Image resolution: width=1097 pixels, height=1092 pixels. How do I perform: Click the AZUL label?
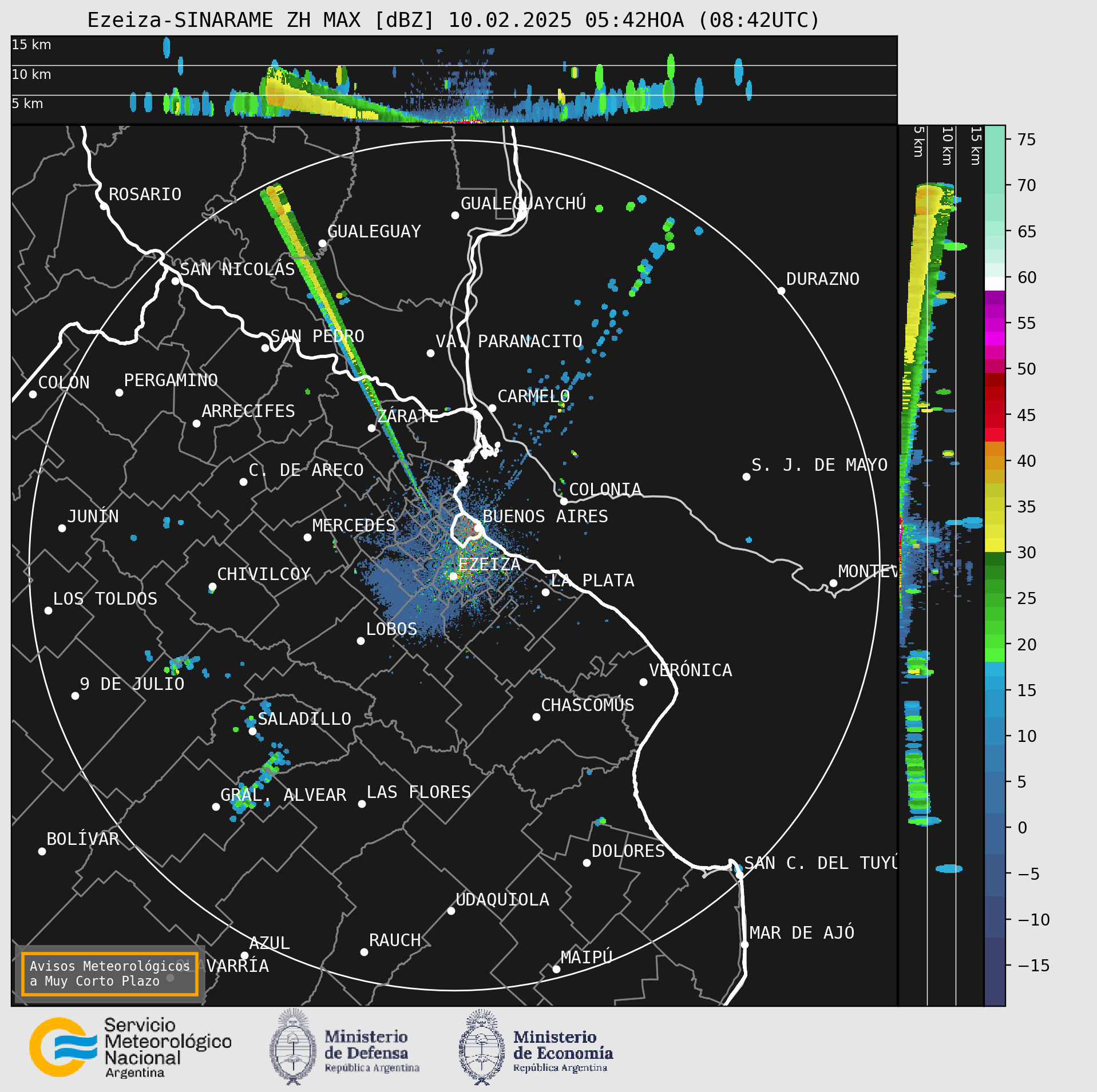pos(270,943)
